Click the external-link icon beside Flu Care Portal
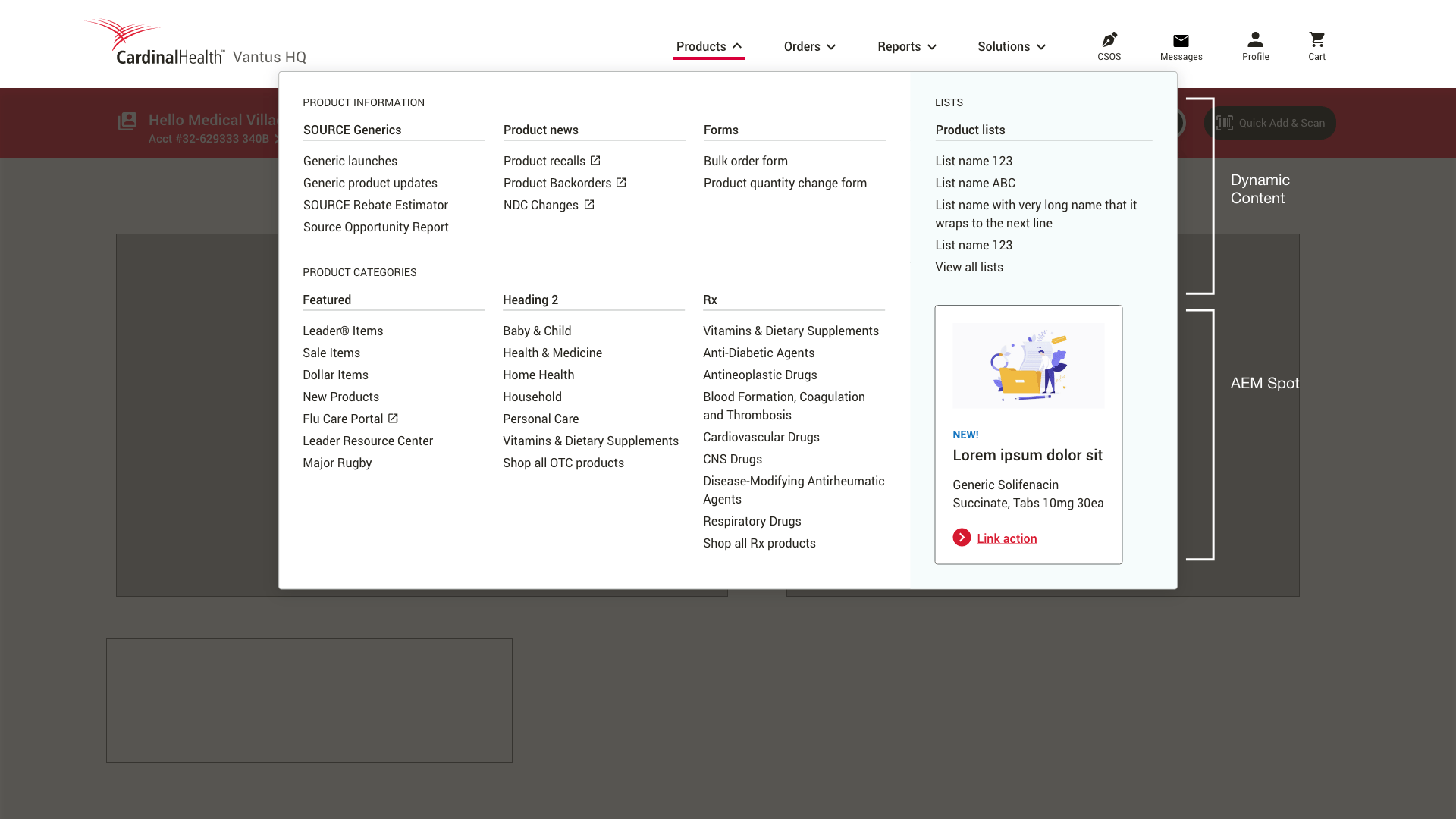1456x819 pixels. coord(393,419)
